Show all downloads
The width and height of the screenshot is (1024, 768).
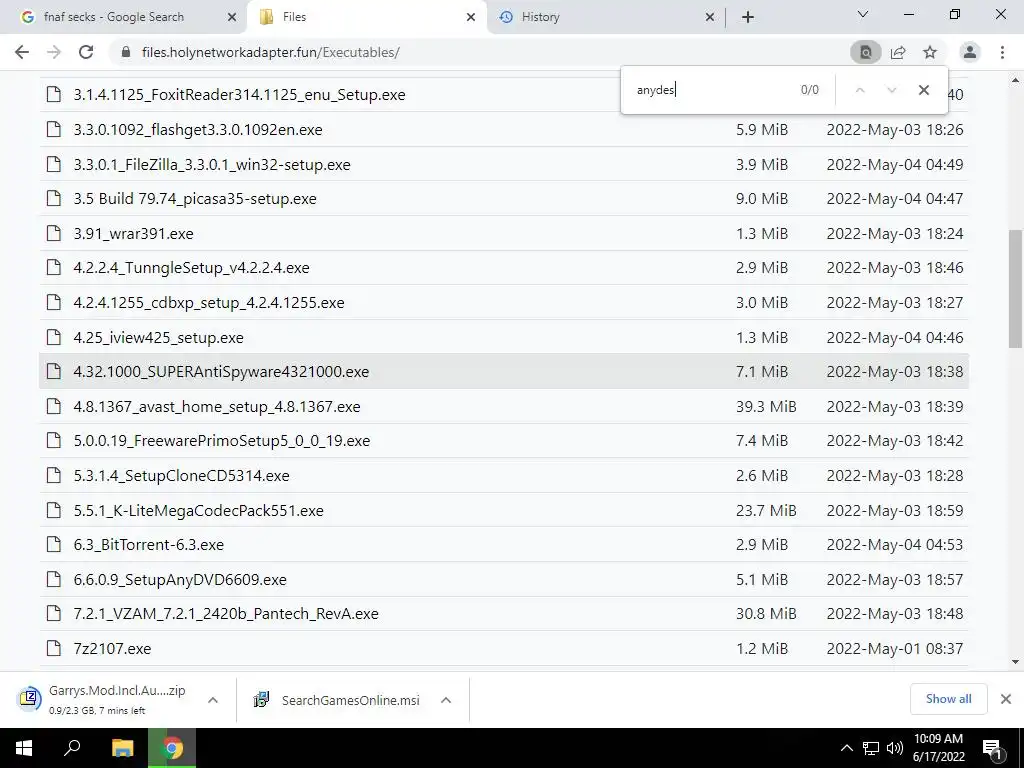(948, 699)
